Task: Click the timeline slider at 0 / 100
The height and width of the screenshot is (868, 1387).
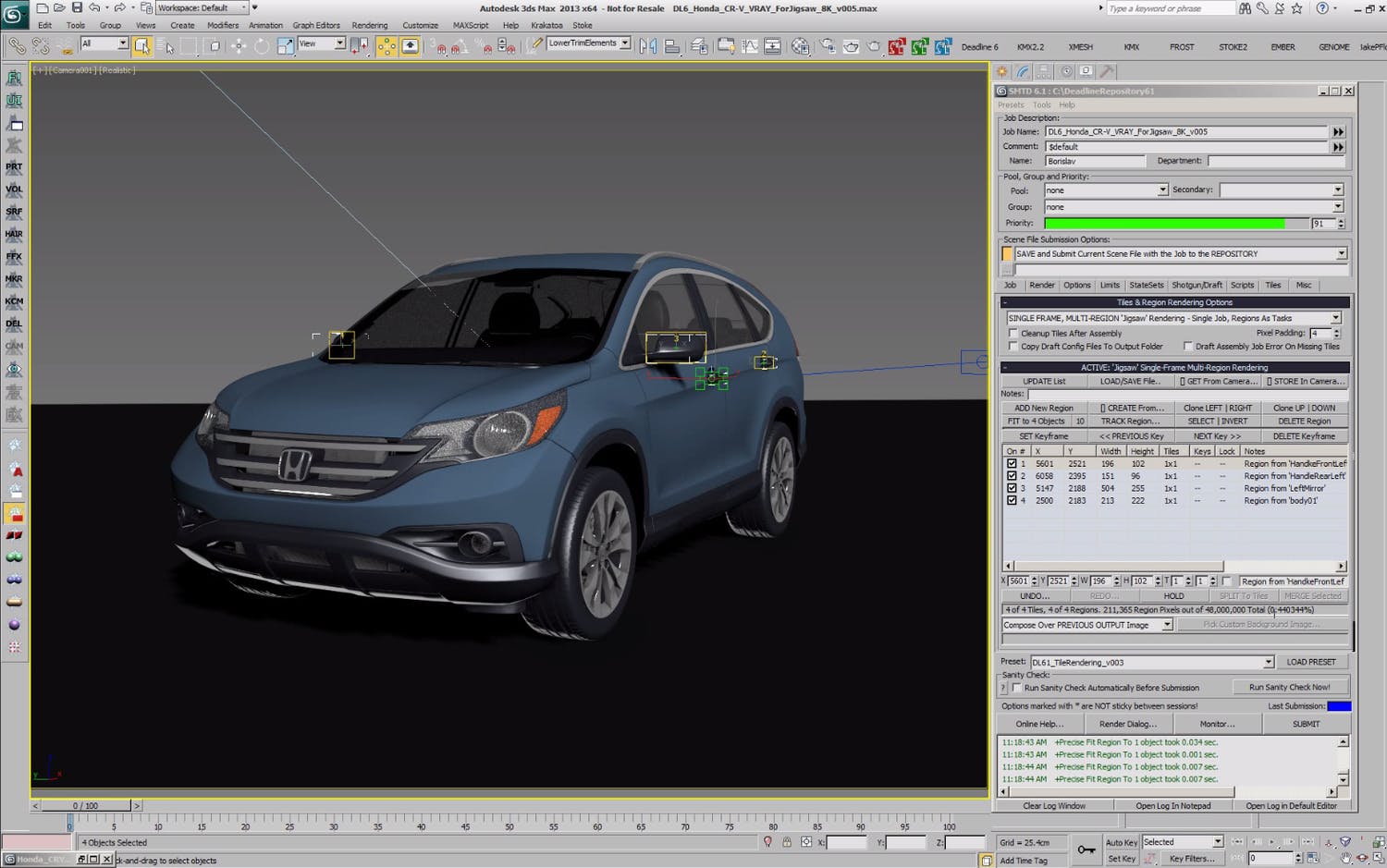Action: (x=86, y=805)
